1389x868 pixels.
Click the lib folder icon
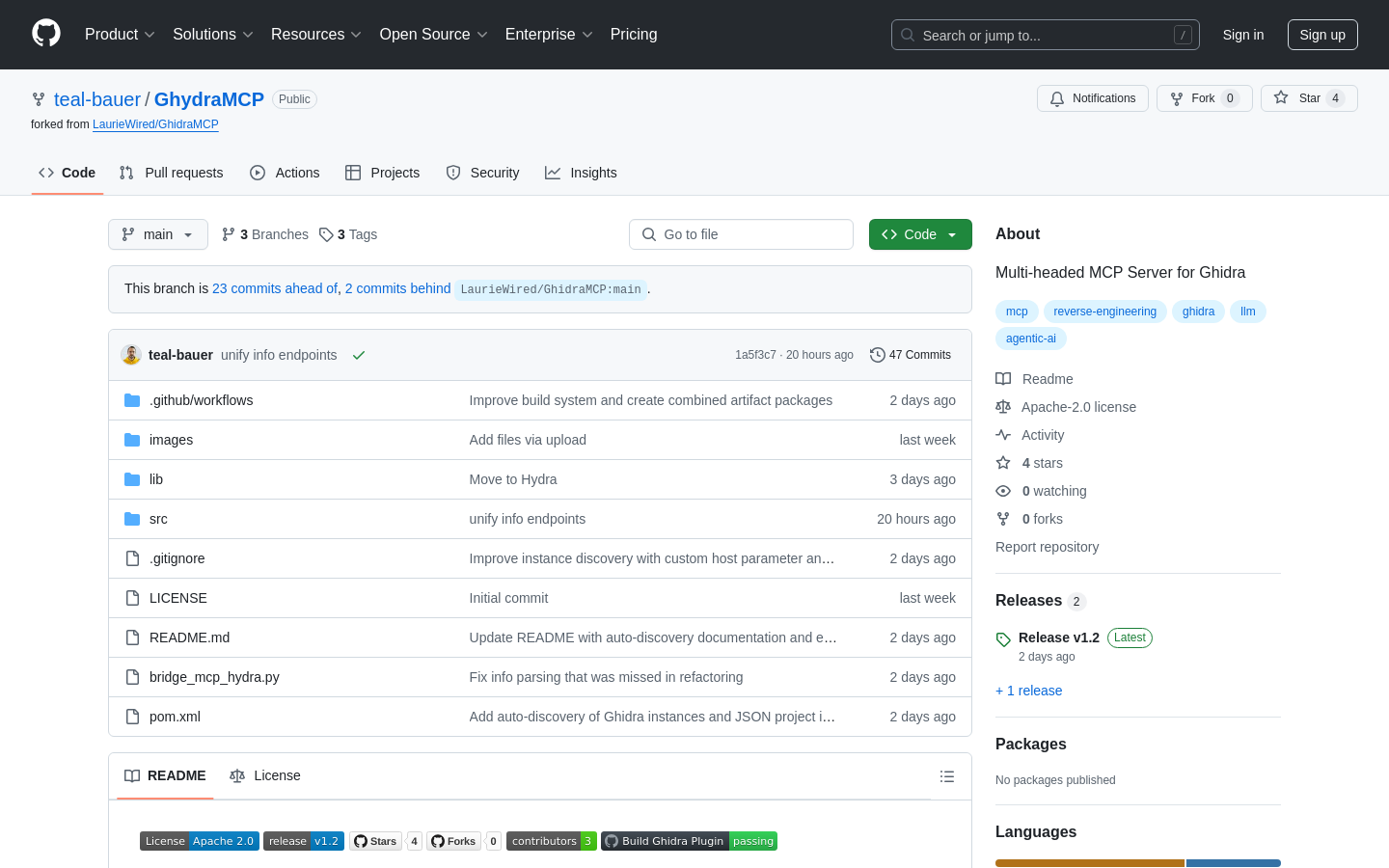point(132,479)
